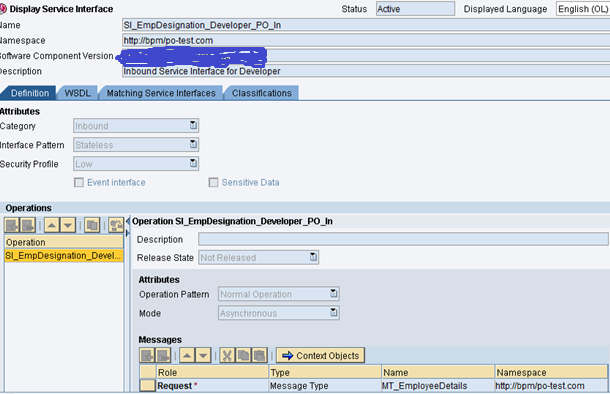
Task: Open the Classifications tab
Action: point(262,93)
